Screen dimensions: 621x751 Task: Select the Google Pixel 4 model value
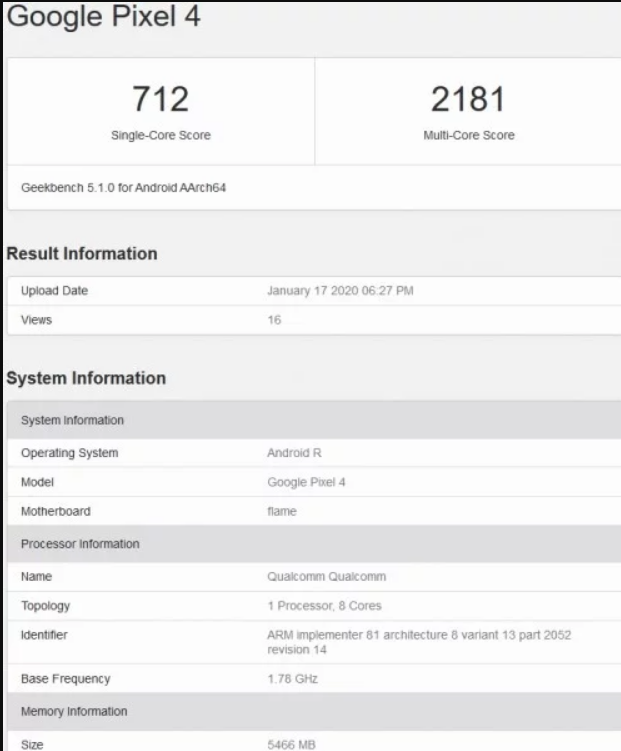(306, 482)
